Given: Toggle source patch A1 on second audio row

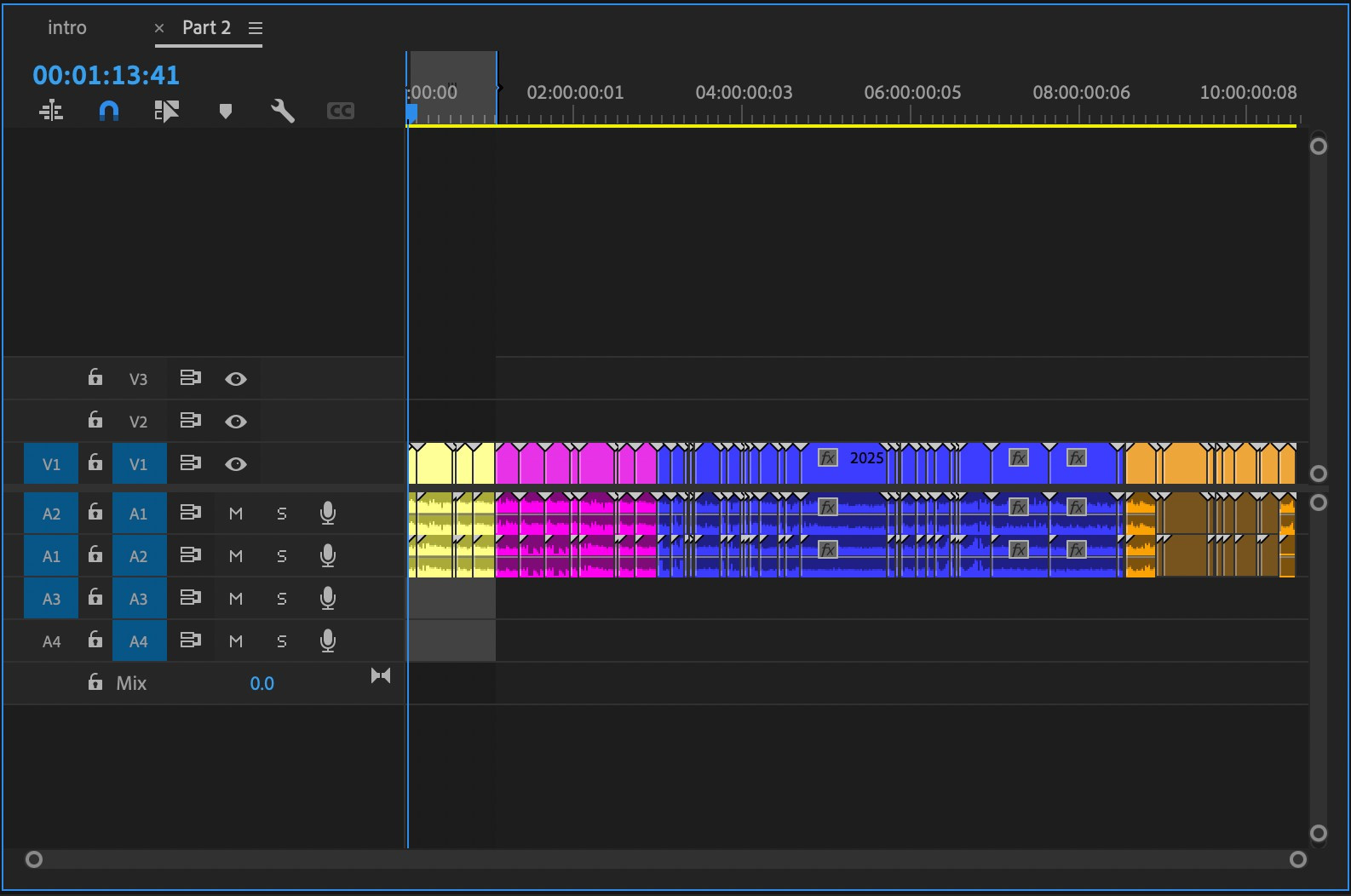Looking at the screenshot, I should pos(51,556).
